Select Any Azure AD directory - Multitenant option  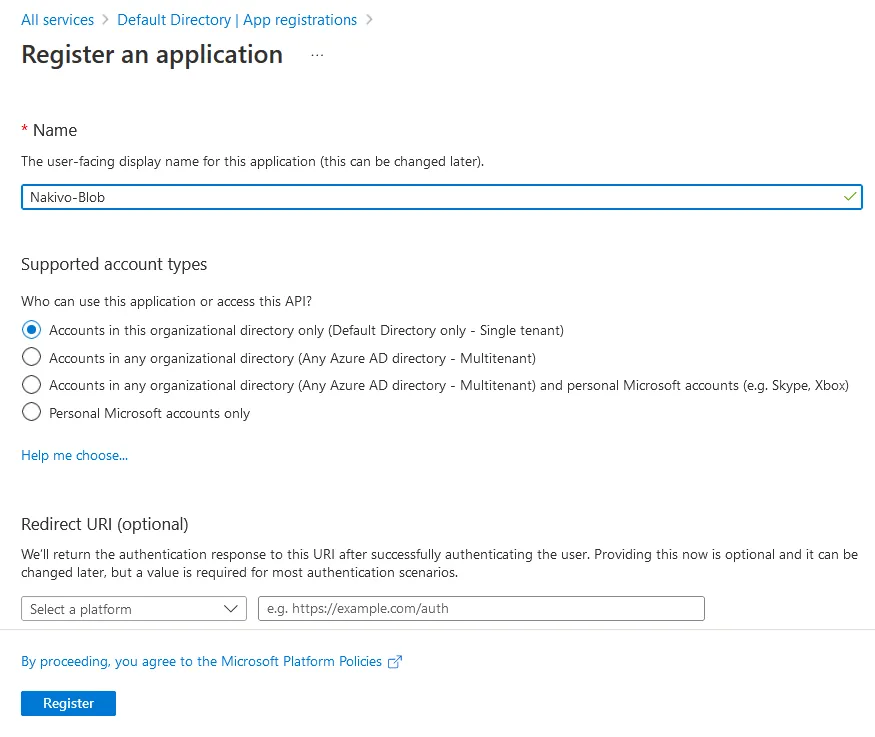tap(31, 358)
